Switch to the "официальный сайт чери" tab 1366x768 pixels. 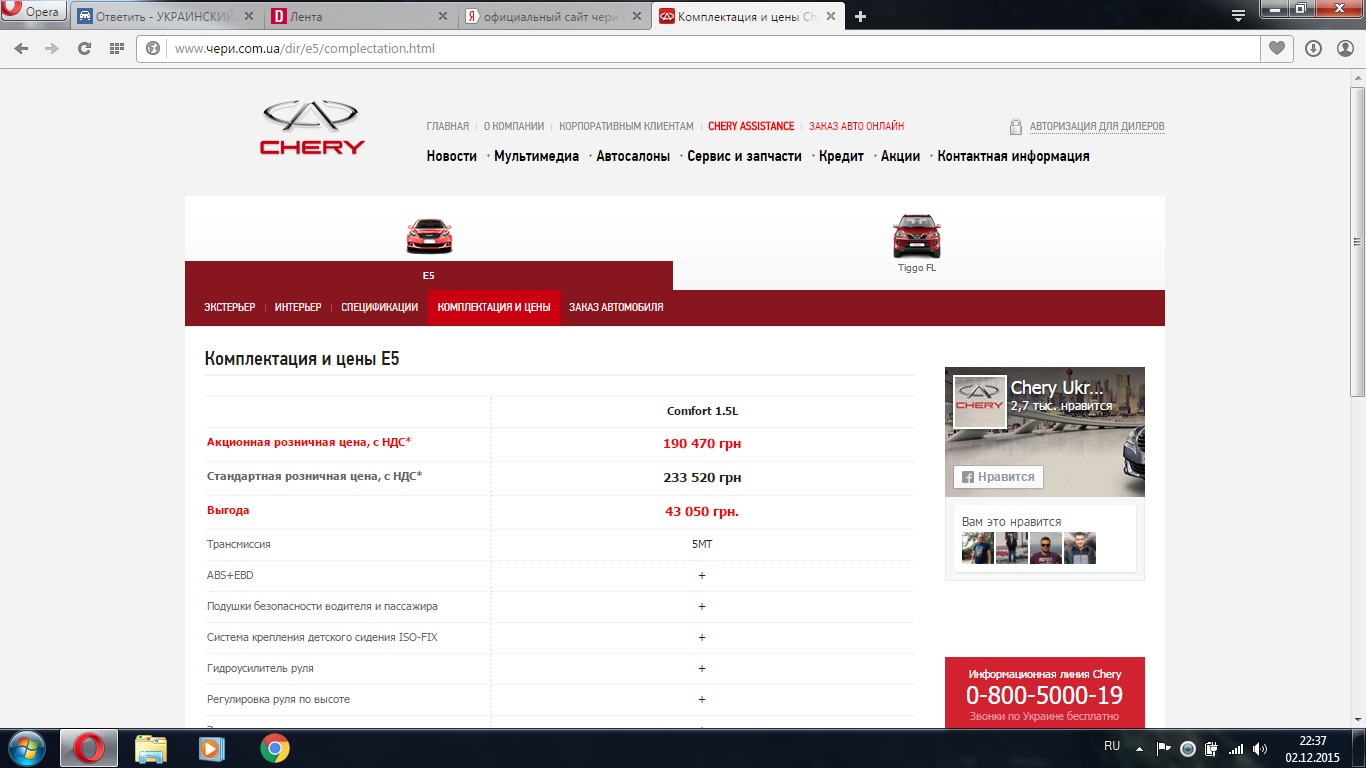(x=554, y=16)
